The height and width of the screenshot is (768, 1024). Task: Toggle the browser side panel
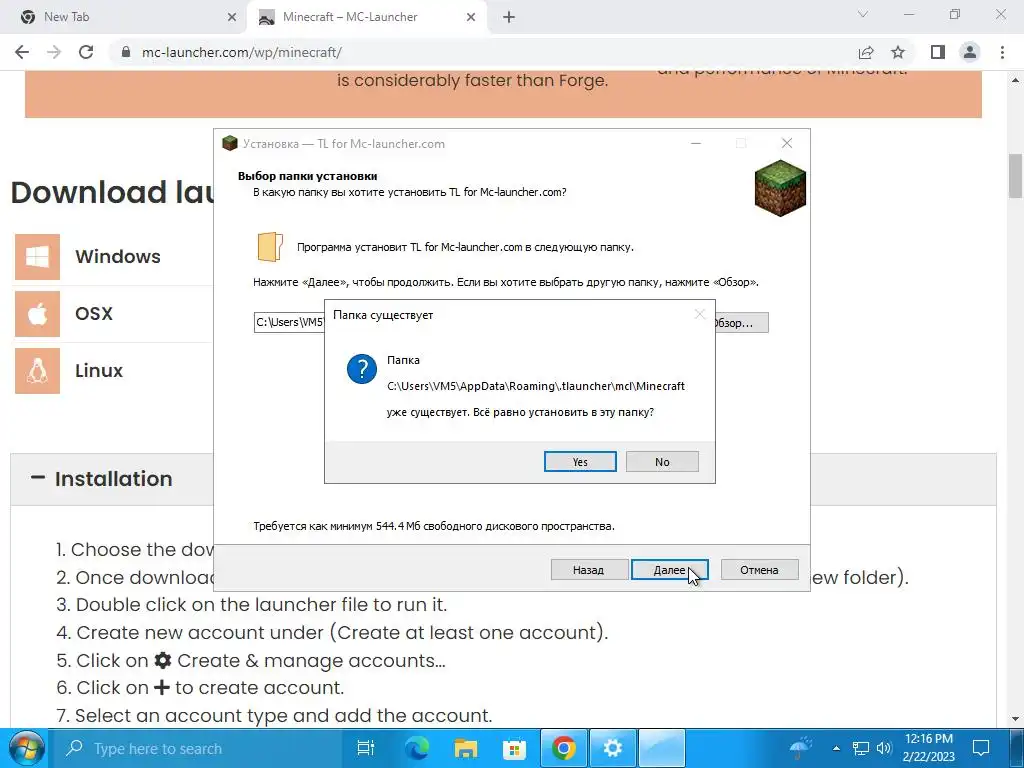pyautogui.click(x=938, y=52)
